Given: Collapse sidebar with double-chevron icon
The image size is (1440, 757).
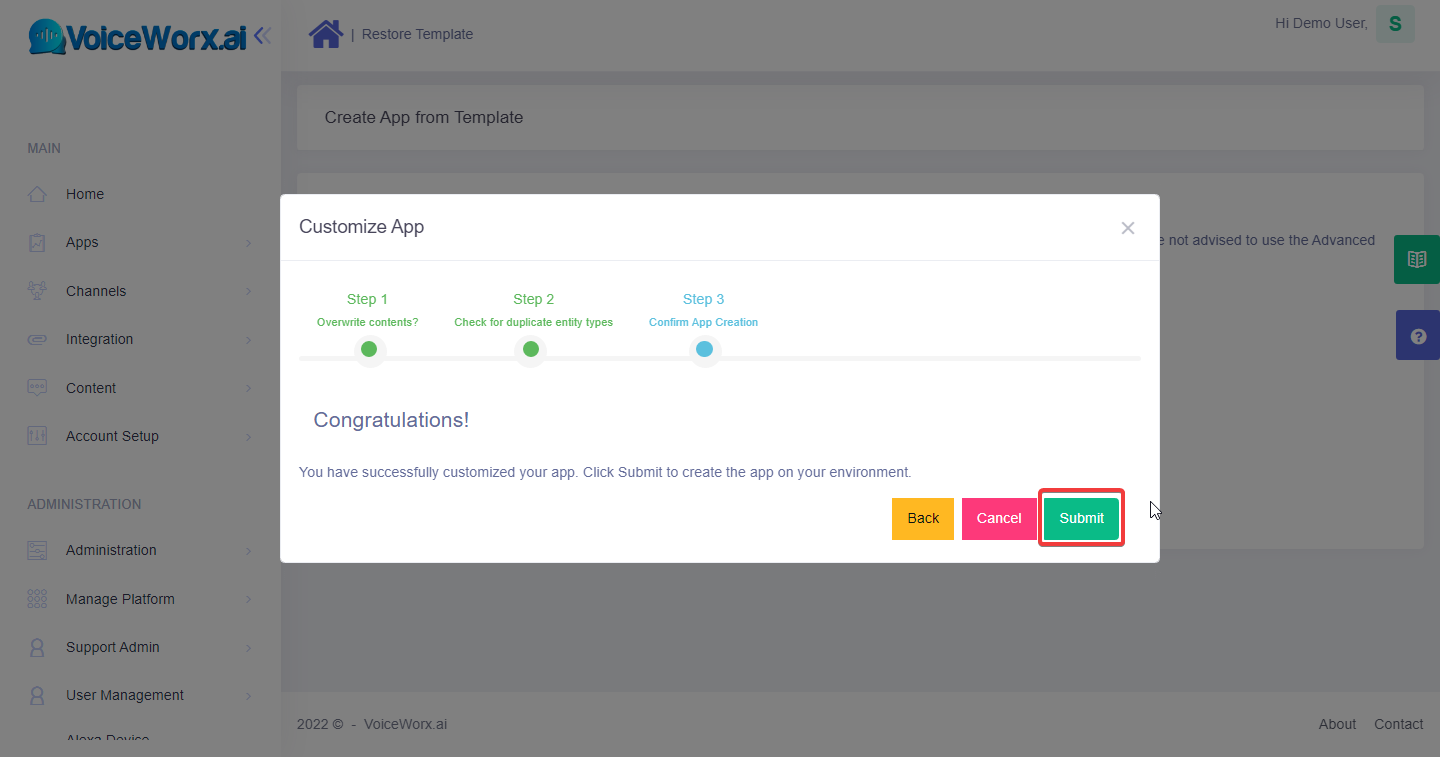Looking at the screenshot, I should pos(262,36).
